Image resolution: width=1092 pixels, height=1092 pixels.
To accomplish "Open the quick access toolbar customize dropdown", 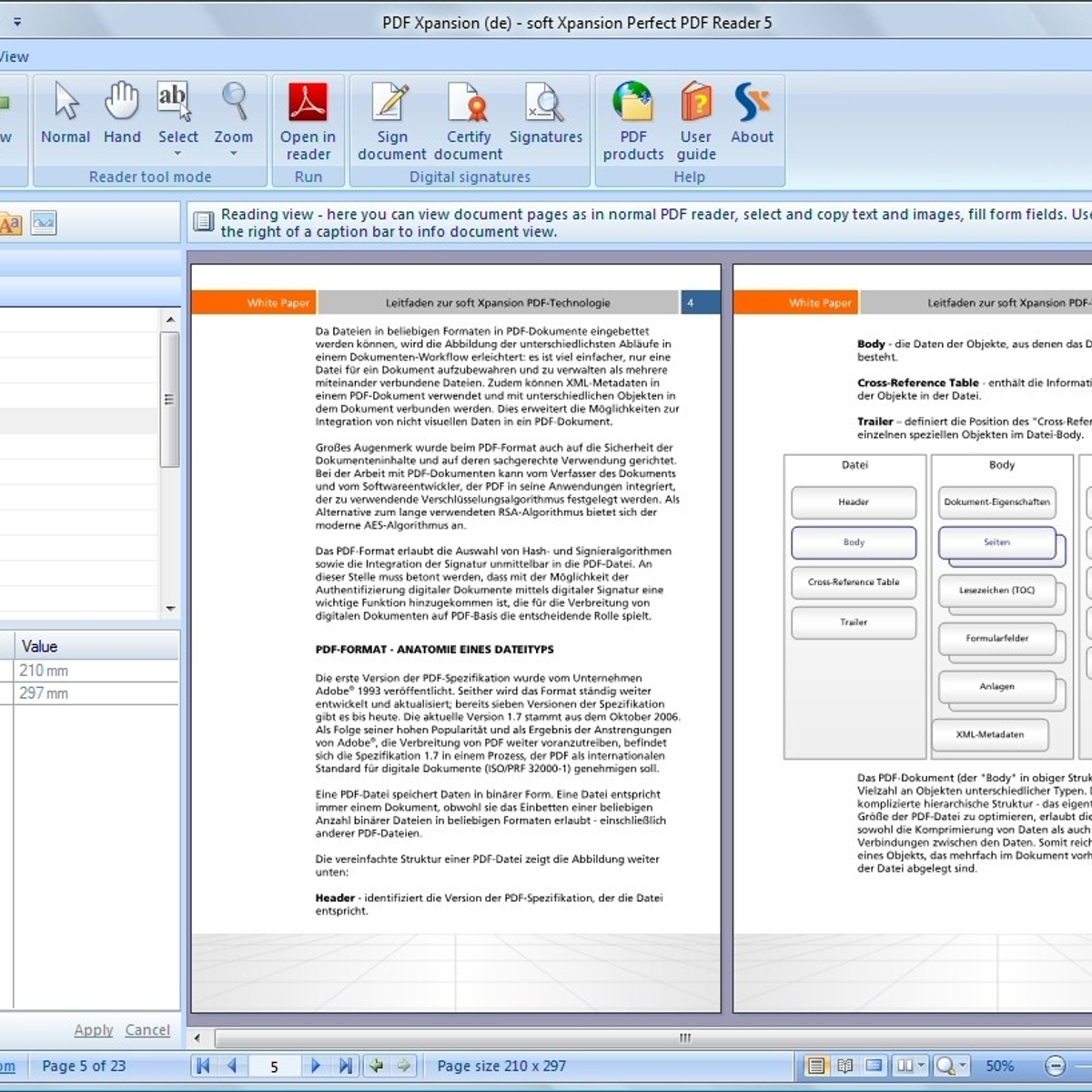I will 17,22.
